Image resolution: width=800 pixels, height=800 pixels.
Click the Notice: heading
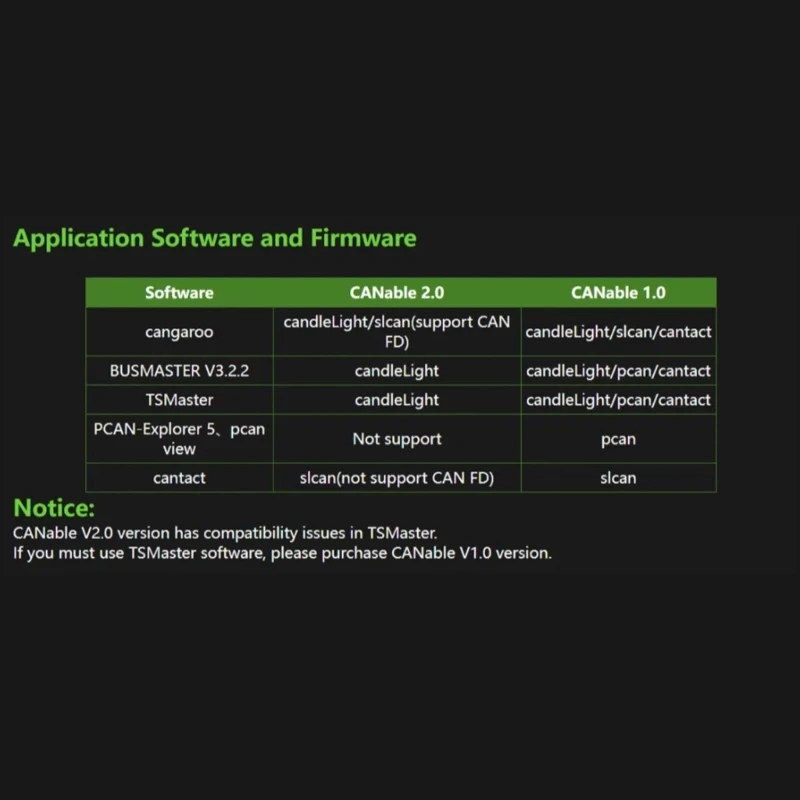tap(54, 508)
